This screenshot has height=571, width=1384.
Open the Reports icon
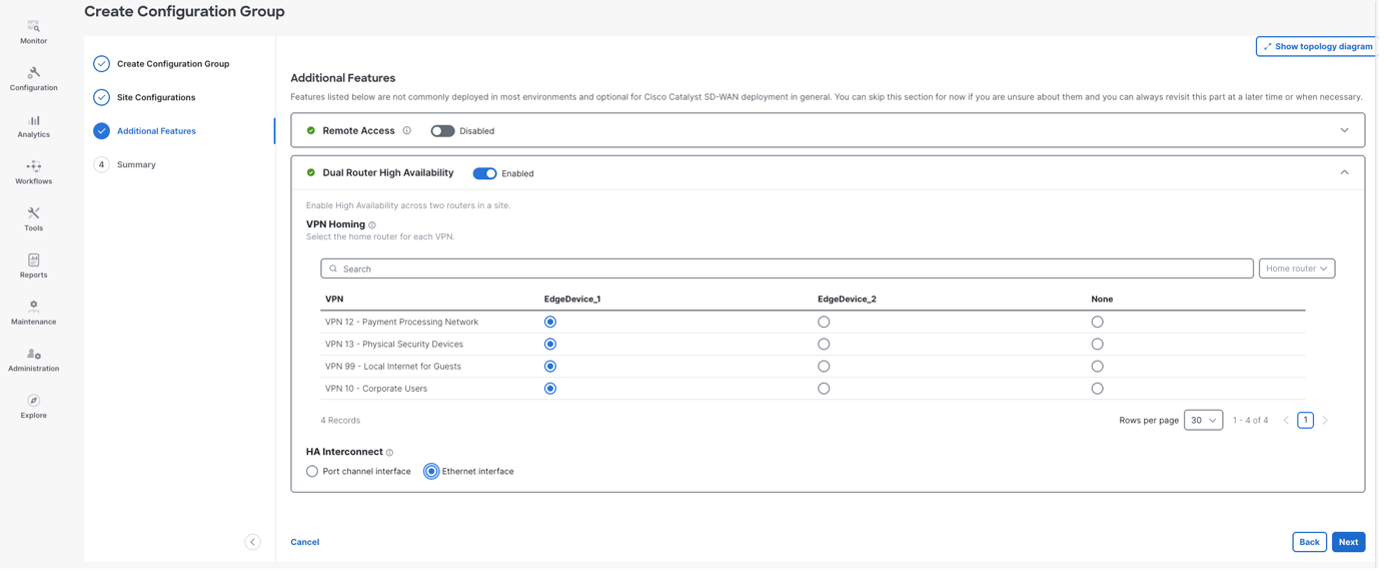[33, 260]
